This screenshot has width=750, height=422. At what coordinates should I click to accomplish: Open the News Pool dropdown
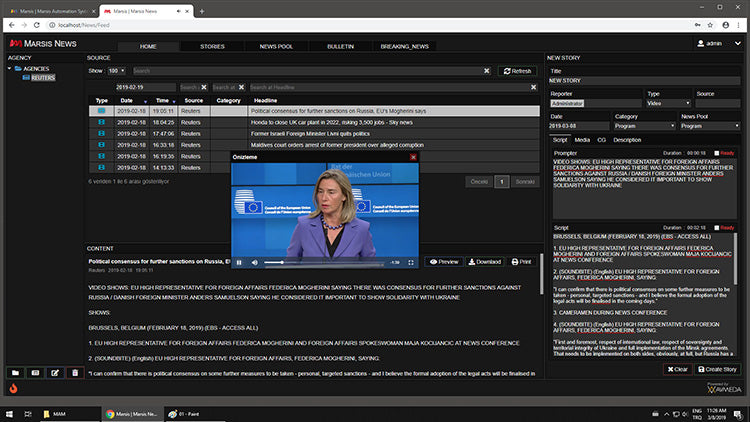709,127
